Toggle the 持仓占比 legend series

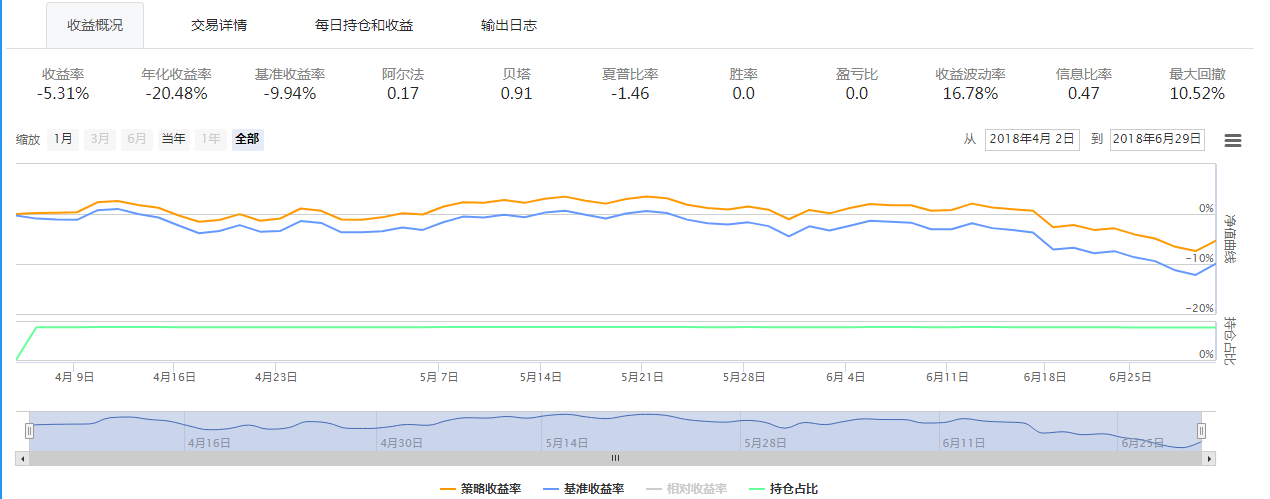783,489
